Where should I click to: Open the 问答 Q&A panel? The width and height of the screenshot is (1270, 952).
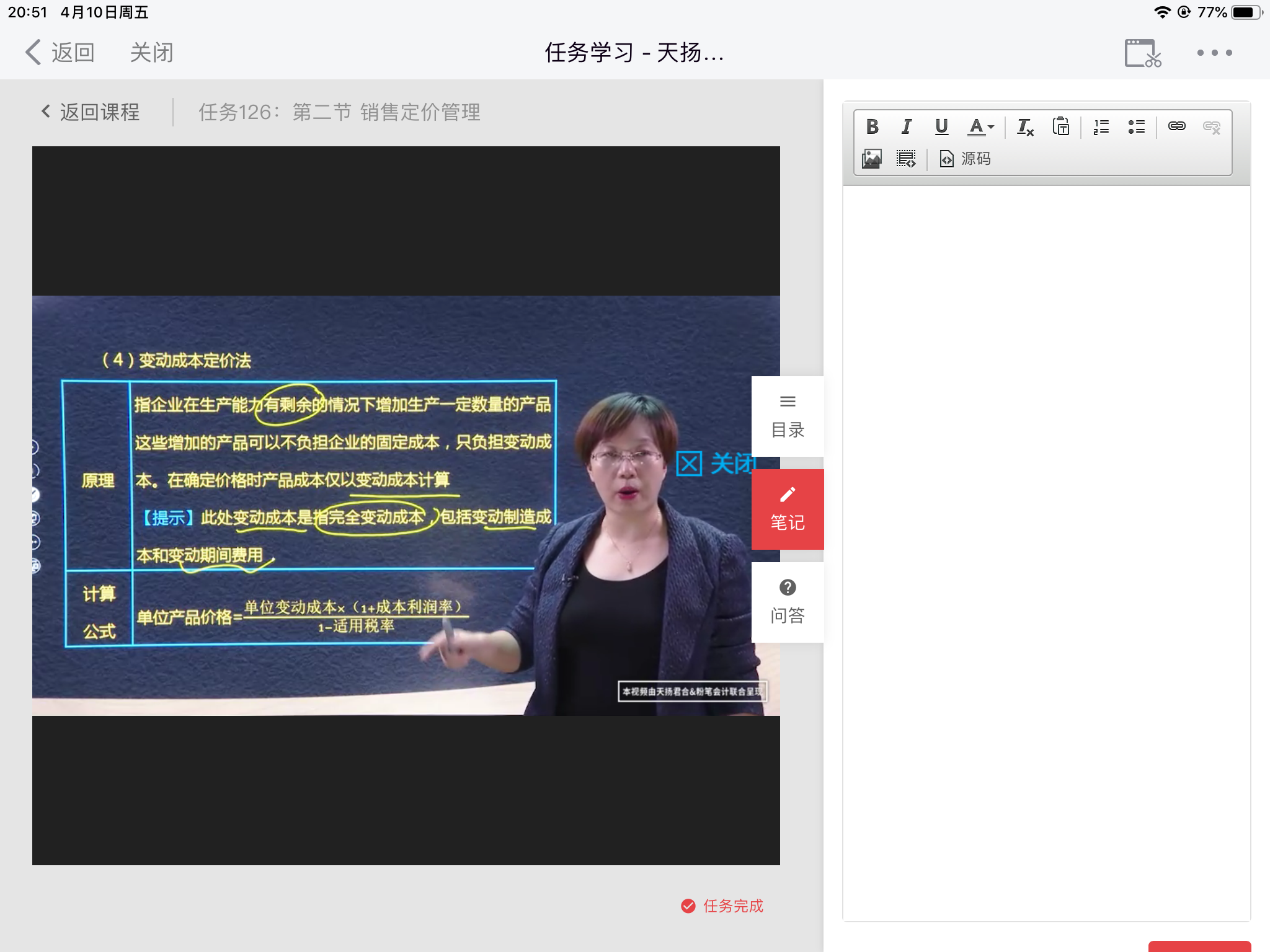[788, 602]
